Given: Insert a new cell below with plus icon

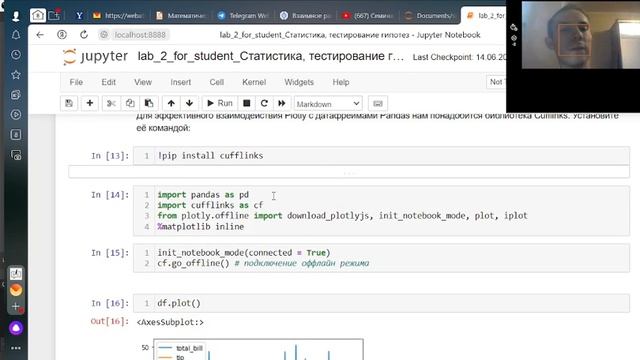Looking at the screenshot, I should tap(89, 103).
